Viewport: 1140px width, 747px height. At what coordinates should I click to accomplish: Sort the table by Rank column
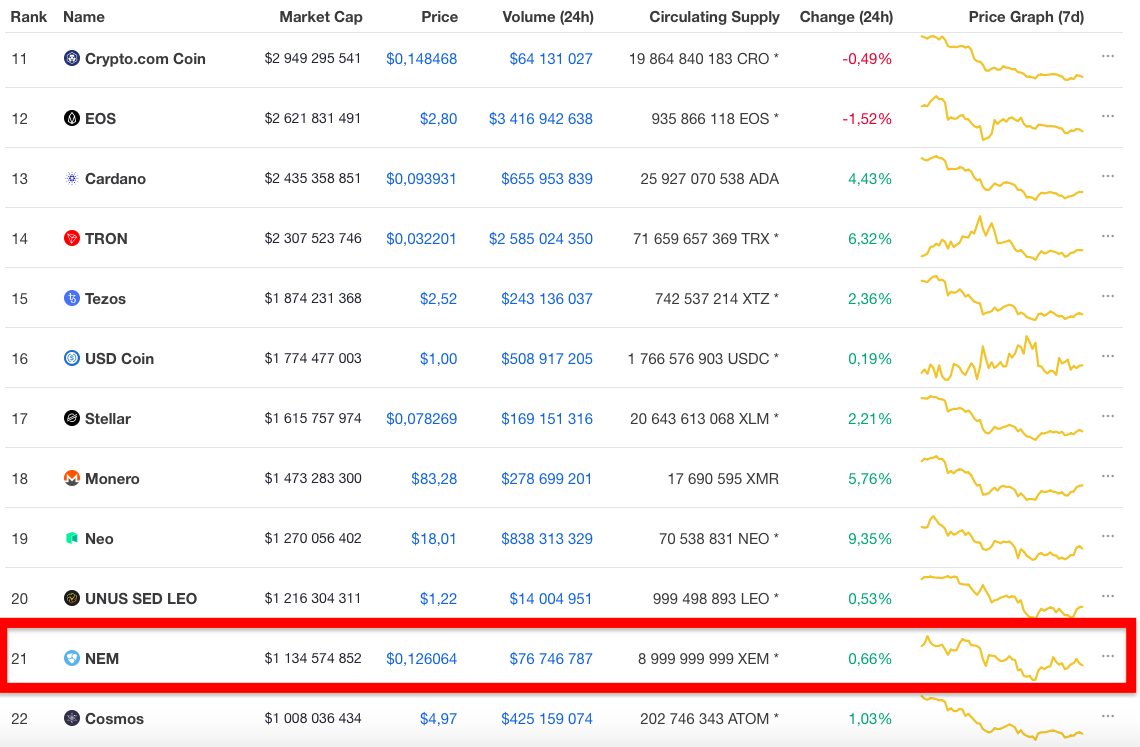coord(28,17)
